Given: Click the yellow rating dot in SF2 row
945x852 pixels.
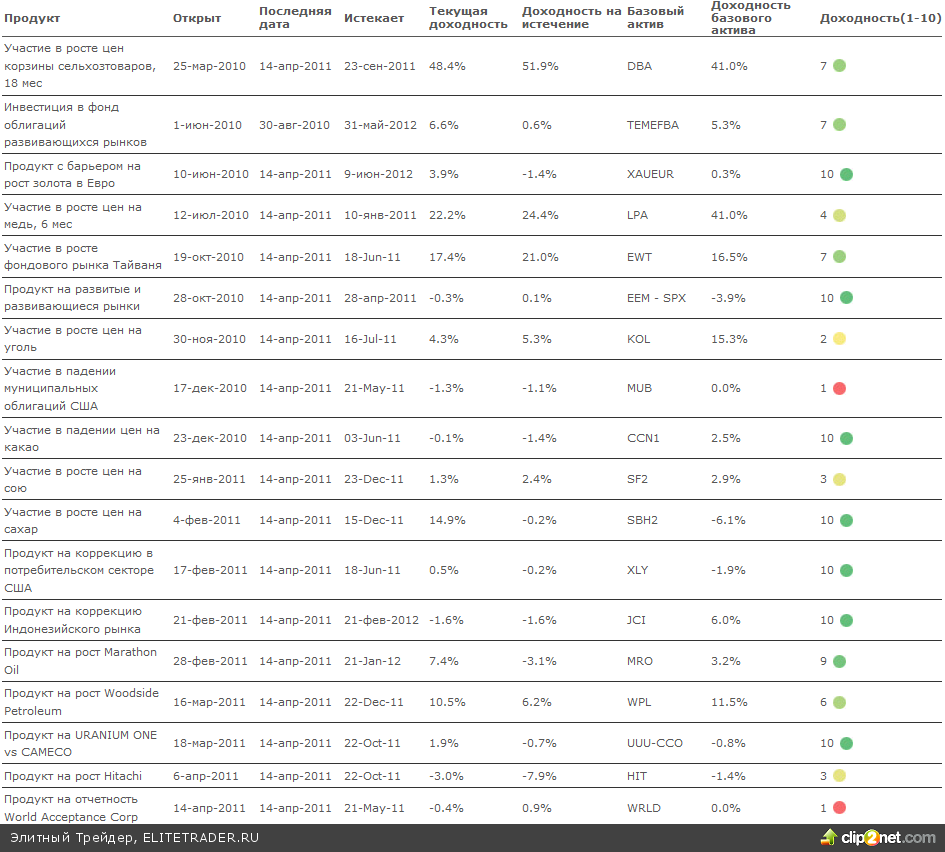Looking at the screenshot, I should point(839,479).
